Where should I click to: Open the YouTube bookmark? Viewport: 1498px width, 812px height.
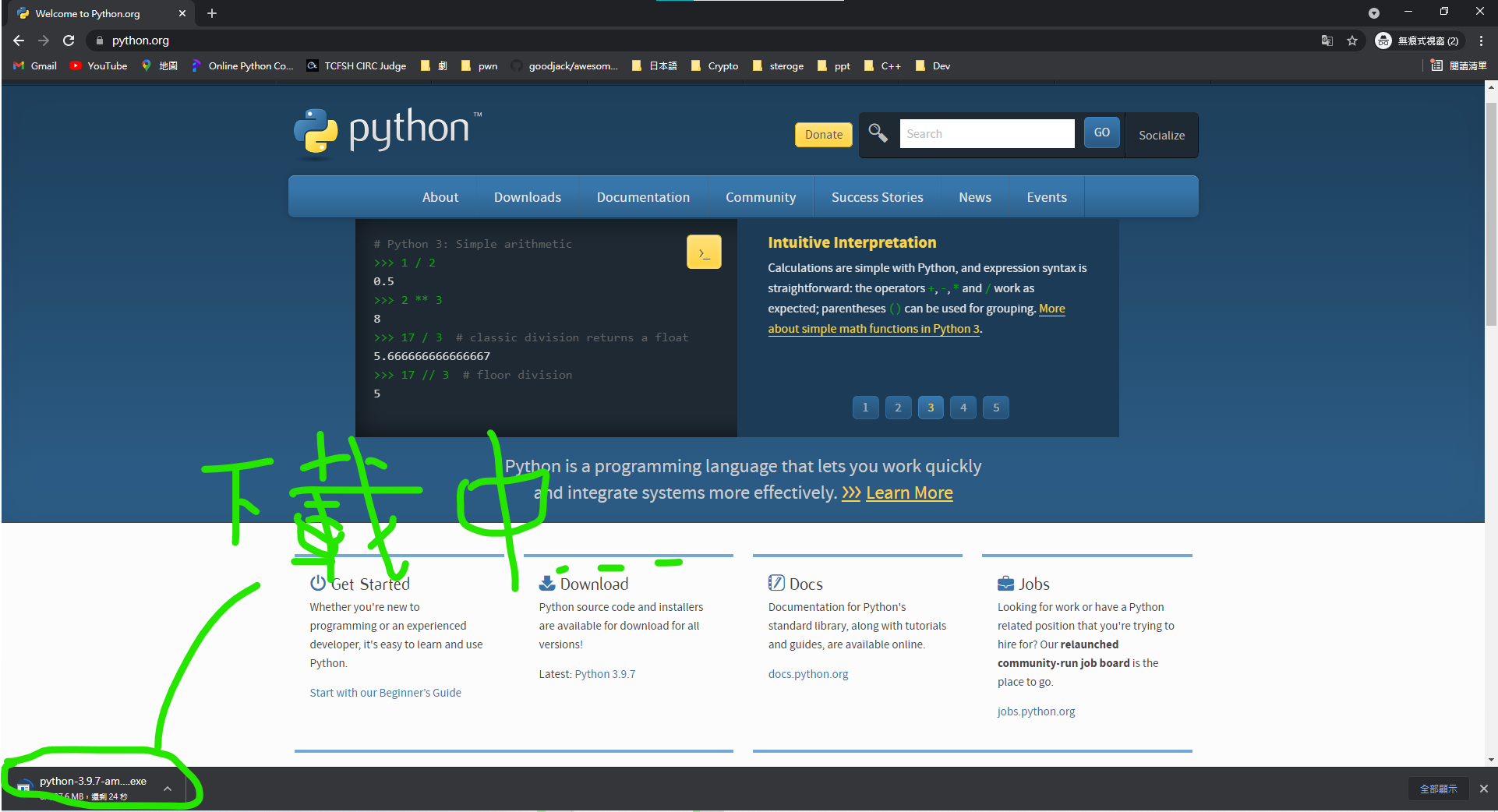(x=98, y=65)
